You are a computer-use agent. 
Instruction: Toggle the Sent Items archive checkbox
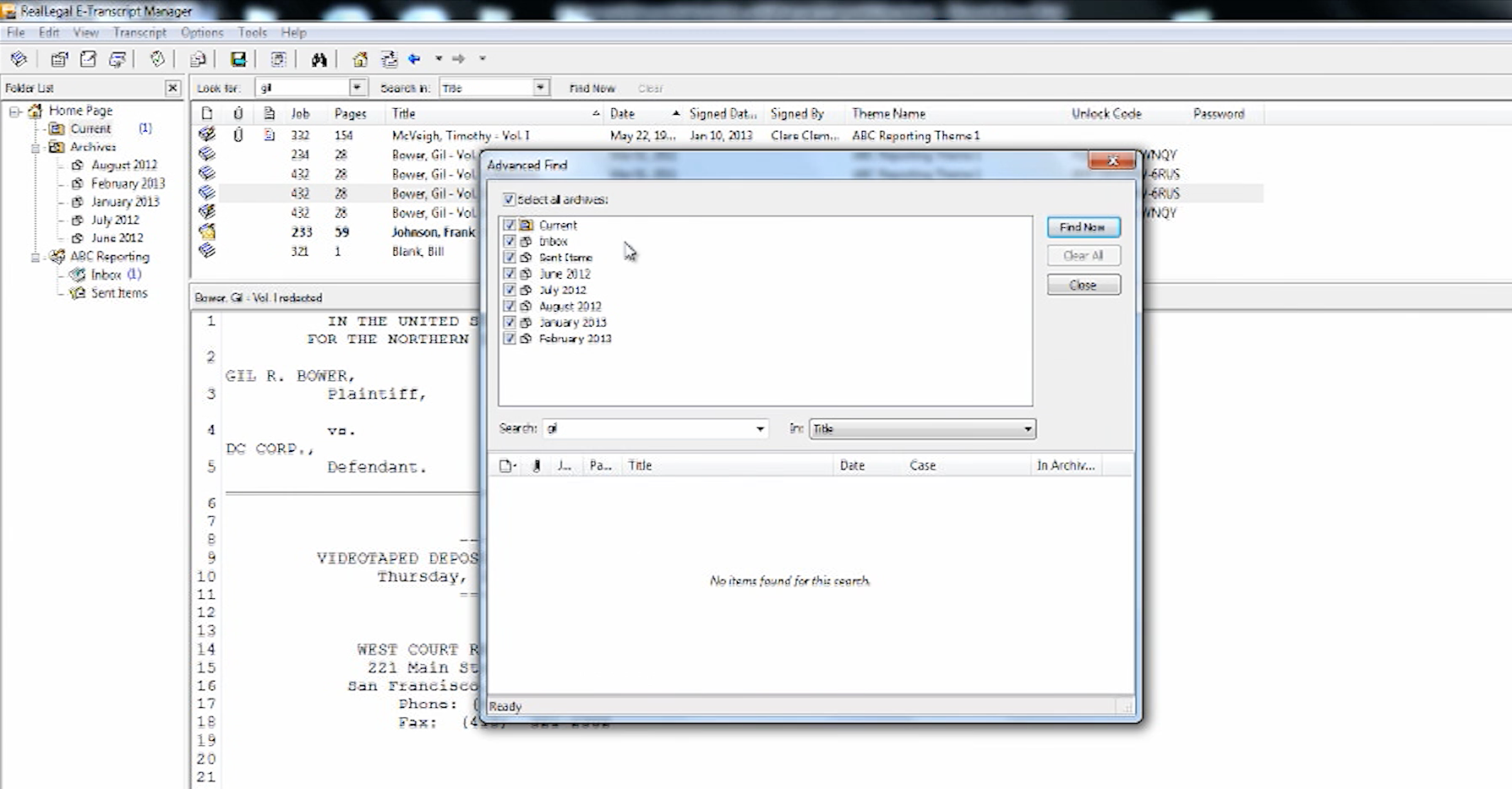(x=509, y=258)
